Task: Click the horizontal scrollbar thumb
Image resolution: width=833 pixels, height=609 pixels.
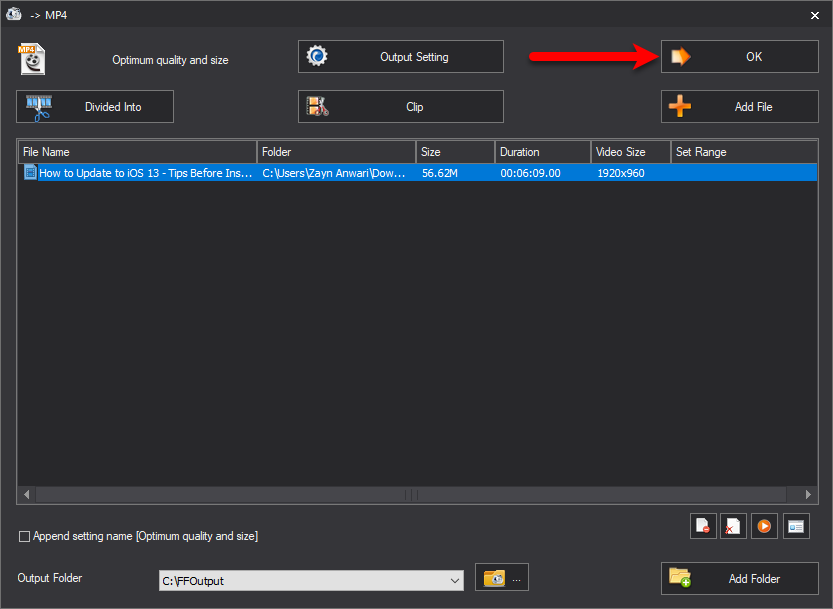Action: (411, 495)
